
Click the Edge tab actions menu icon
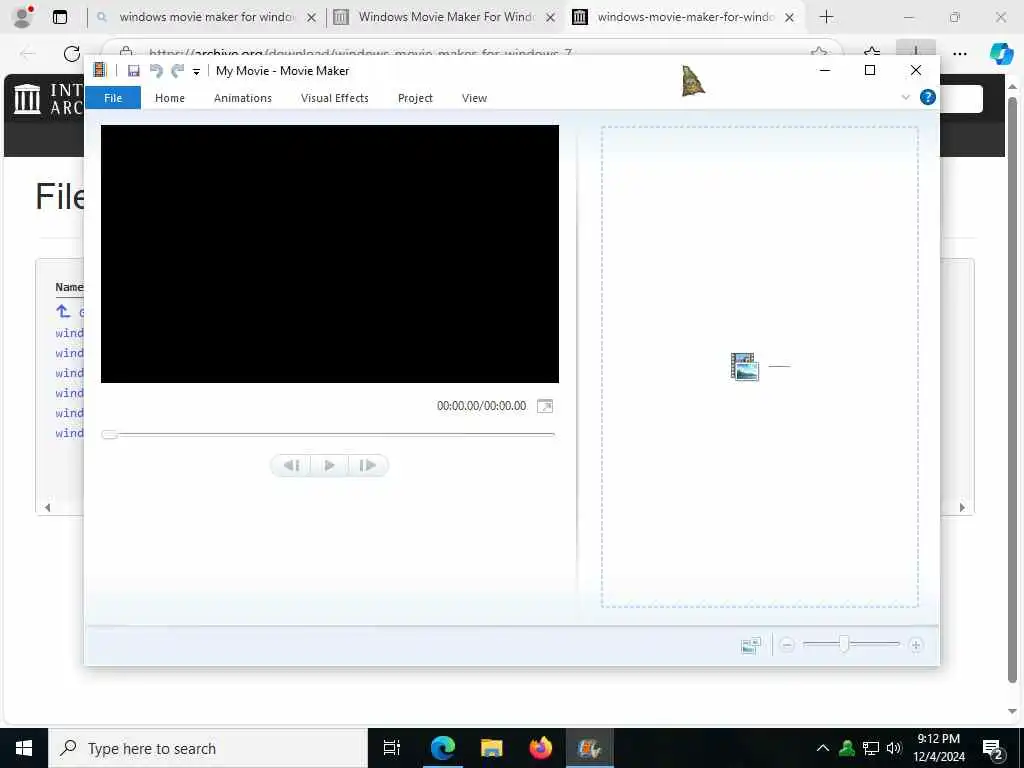point(60,17)
